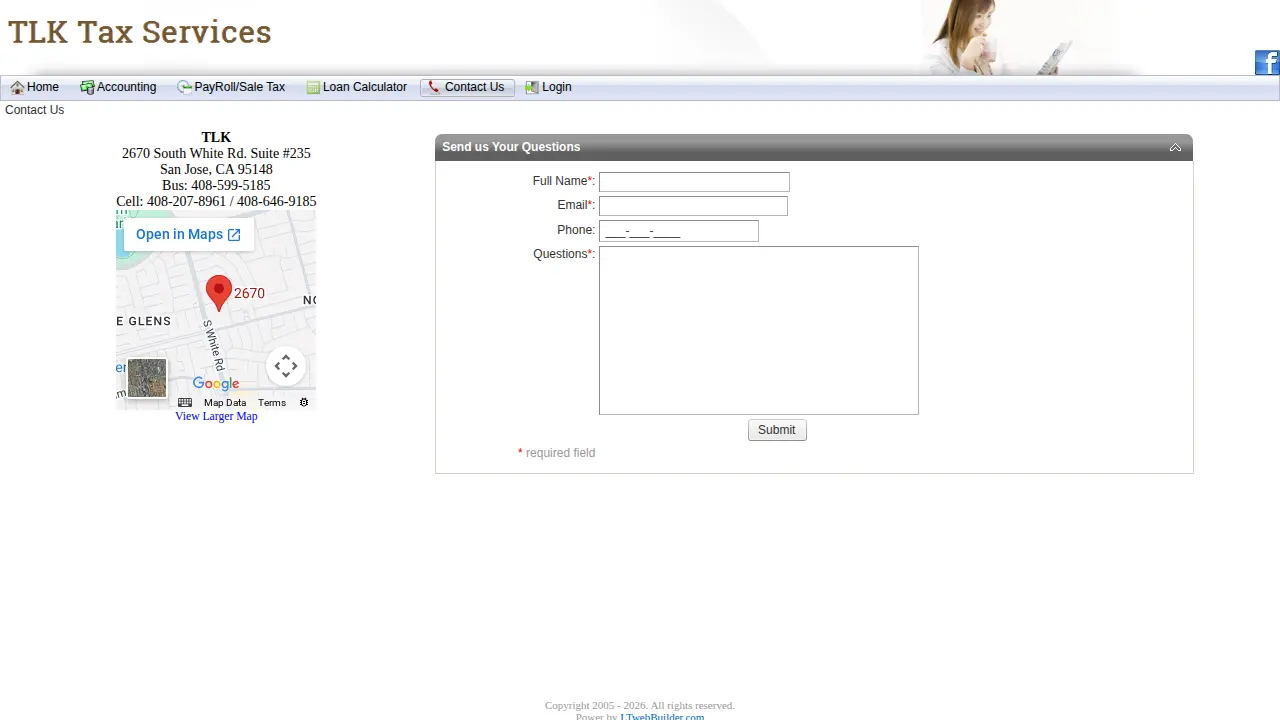Open the View Larger Map link
This screenshot has width=1280, height=720.
pos(216,416)
